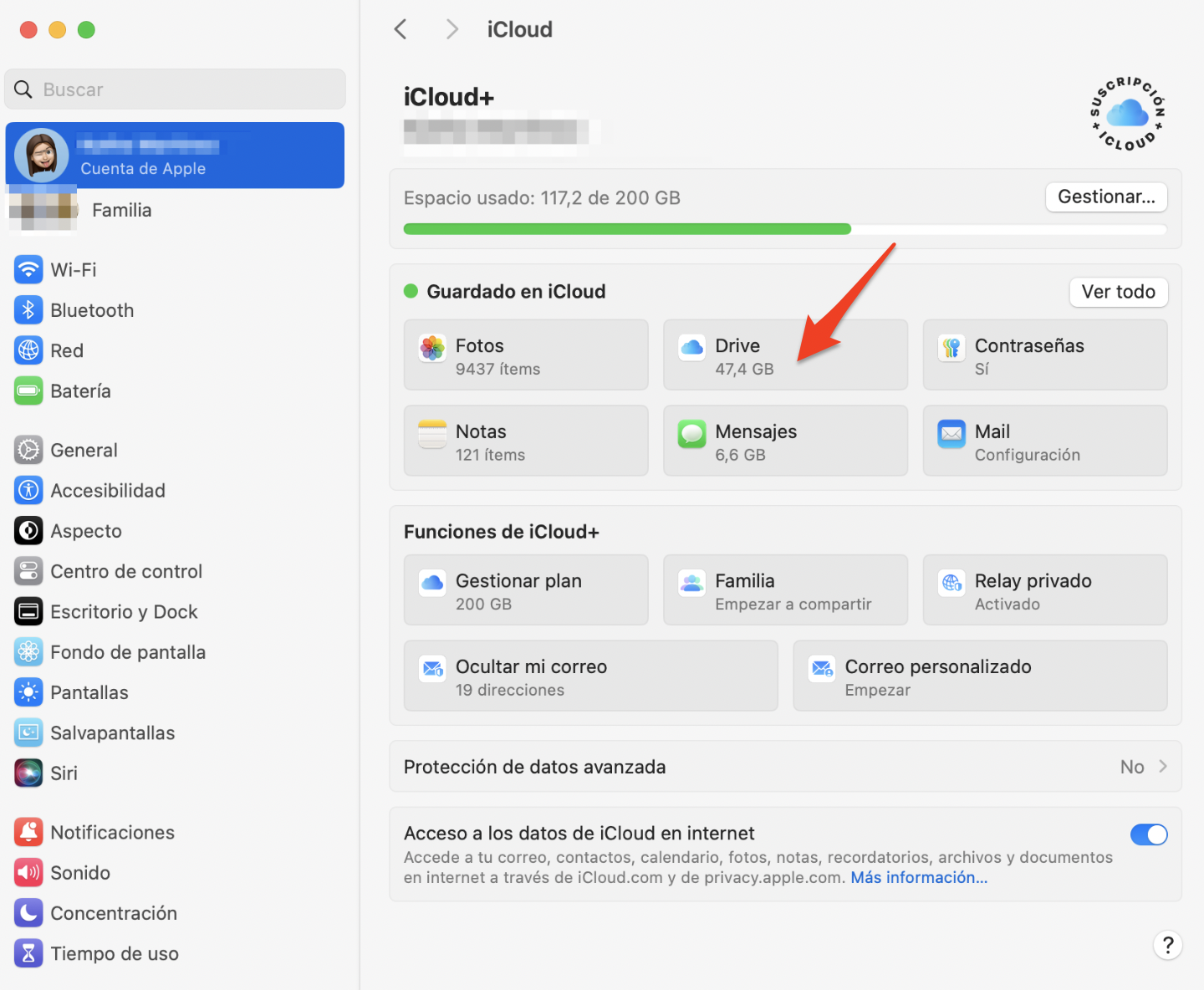Click the Gestionar plan cloud icon
1204x990 pixels.
(x=432, y=583)
